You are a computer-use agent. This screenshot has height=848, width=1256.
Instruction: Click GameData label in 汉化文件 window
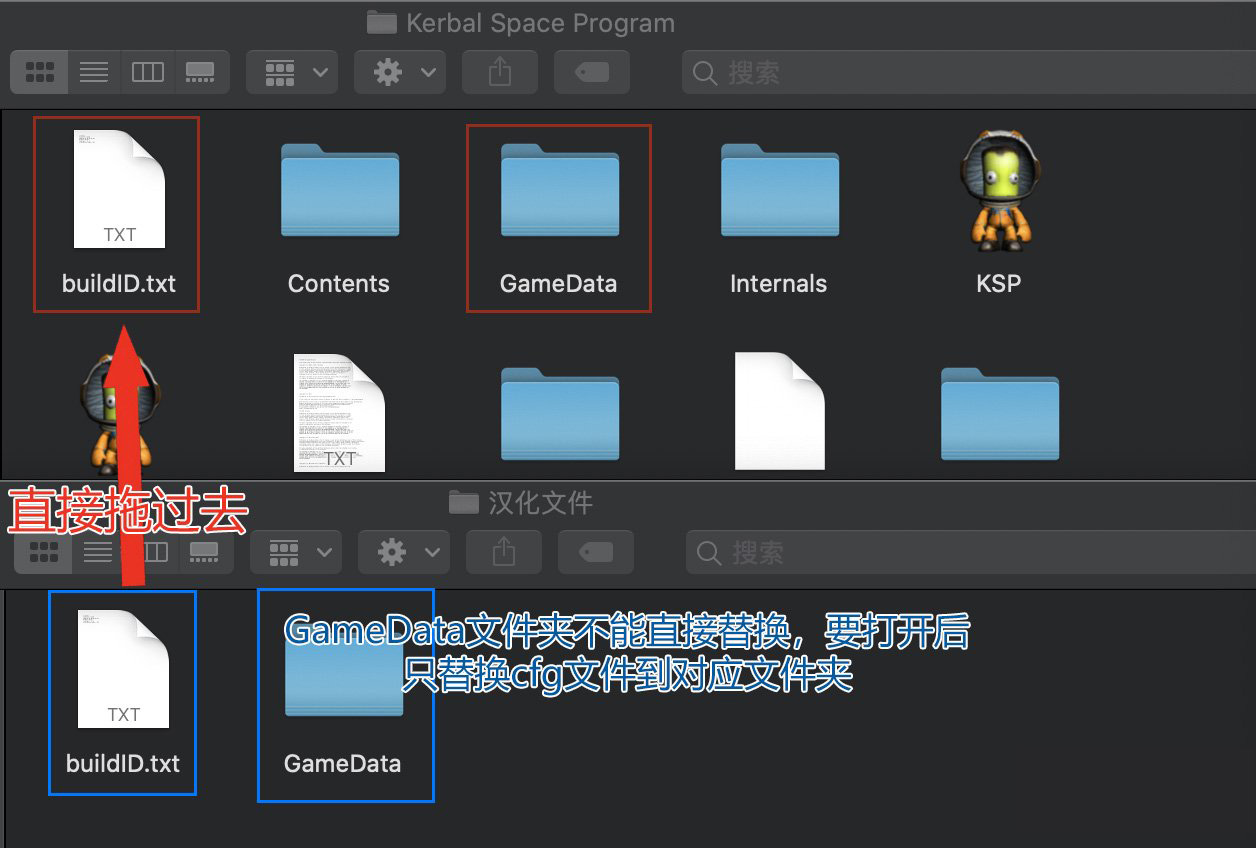[x=343, y=764]
